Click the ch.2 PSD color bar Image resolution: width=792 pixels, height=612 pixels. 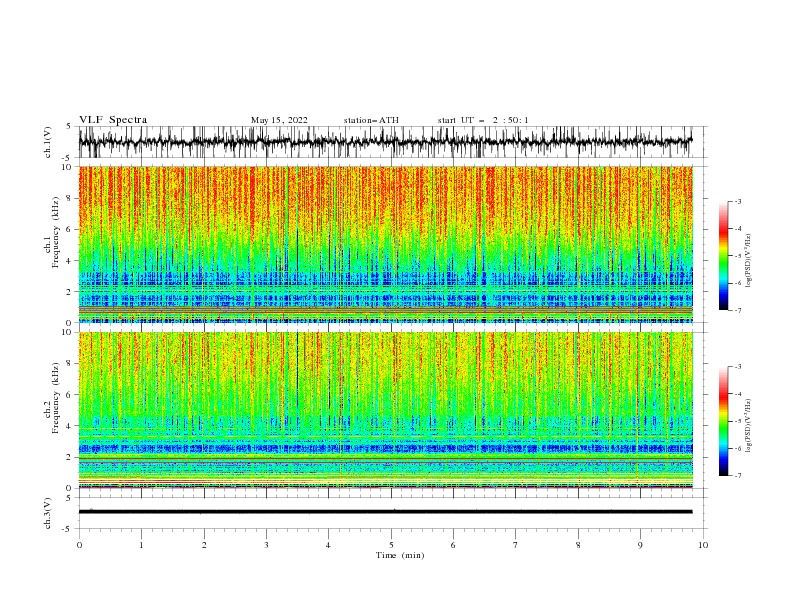pos(723,421)
